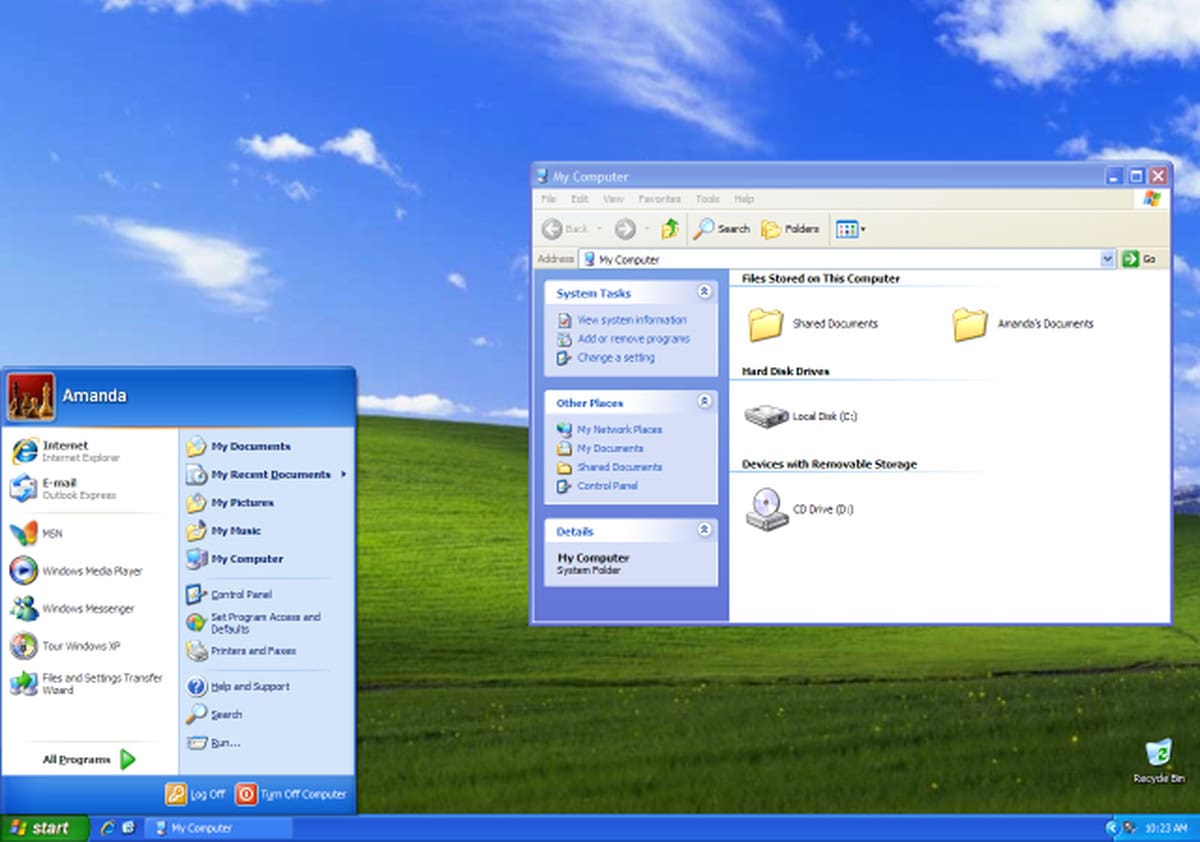Expand All Programs menu
Screen dimensions: 1200x842
coord(89,760)
